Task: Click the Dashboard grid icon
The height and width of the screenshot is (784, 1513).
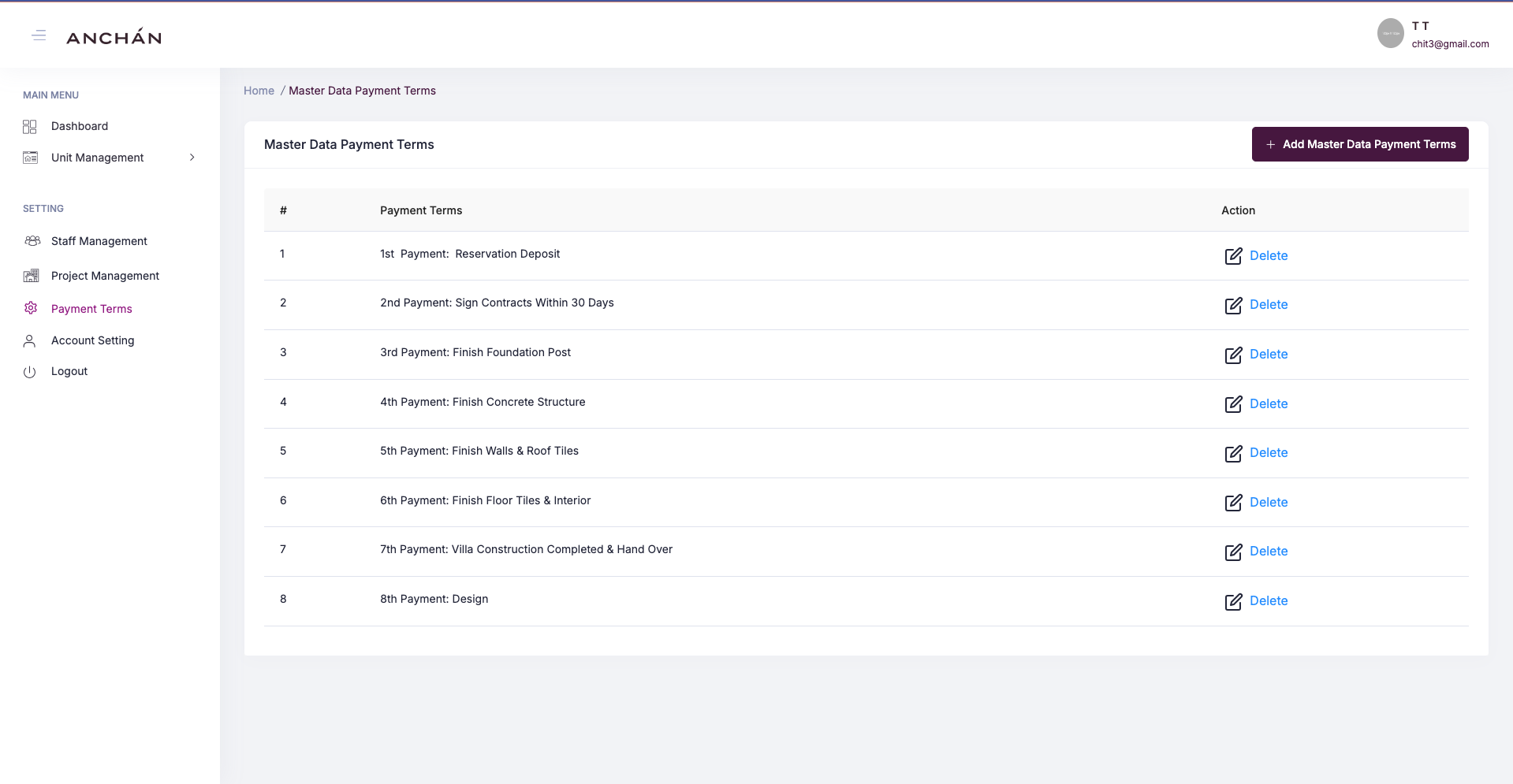Action: [30, 126]
